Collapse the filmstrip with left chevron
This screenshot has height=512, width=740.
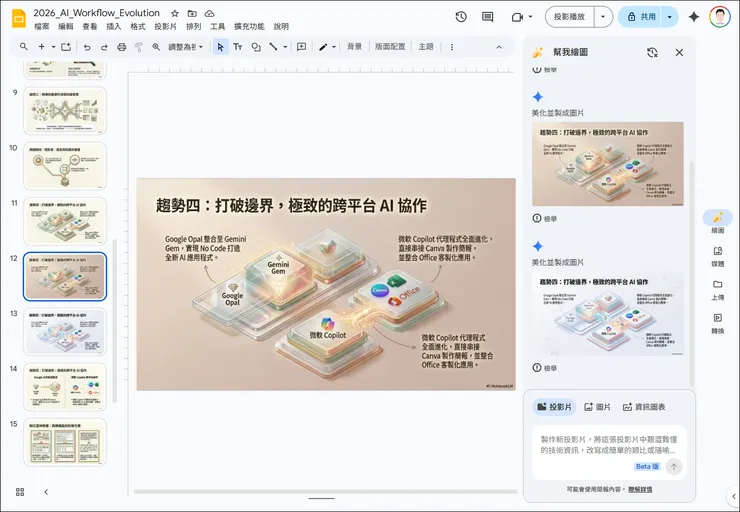click(x=46, y=492)
